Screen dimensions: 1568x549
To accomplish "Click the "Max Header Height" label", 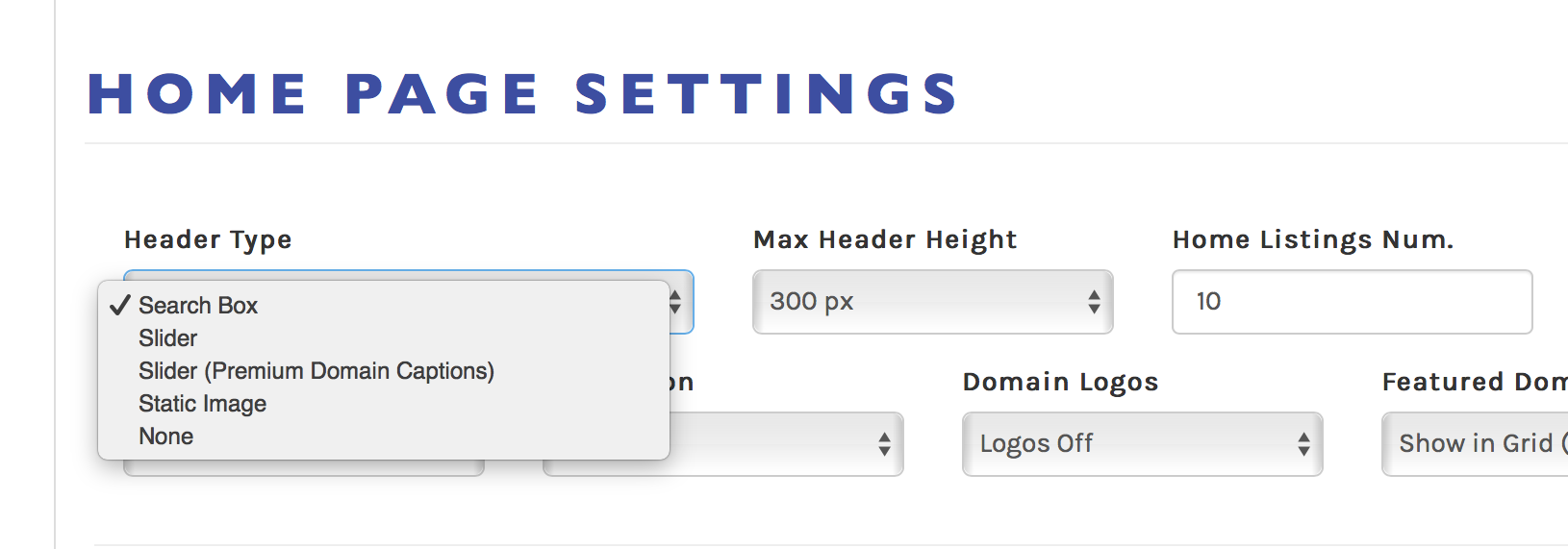I will point(885,239).
